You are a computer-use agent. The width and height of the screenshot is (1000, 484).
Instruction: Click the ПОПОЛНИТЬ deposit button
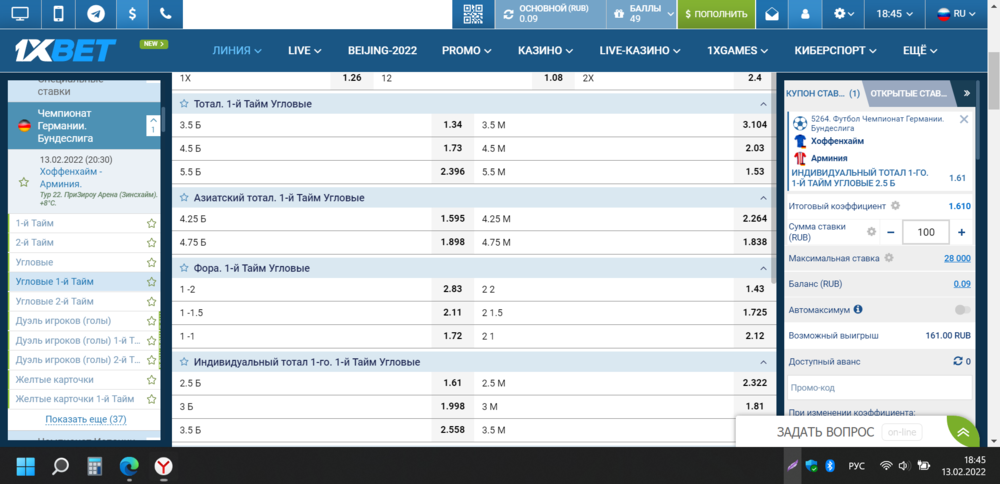tap(716, 14)
